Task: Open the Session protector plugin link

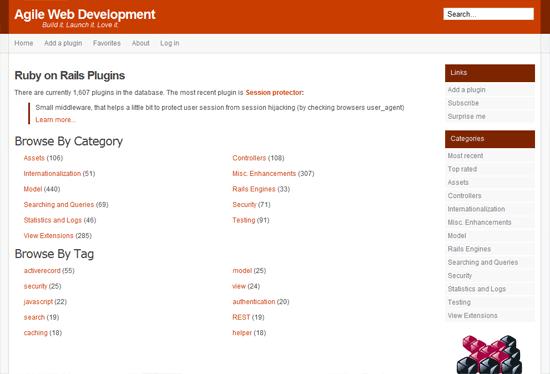Action: click(x=274, y=93)
